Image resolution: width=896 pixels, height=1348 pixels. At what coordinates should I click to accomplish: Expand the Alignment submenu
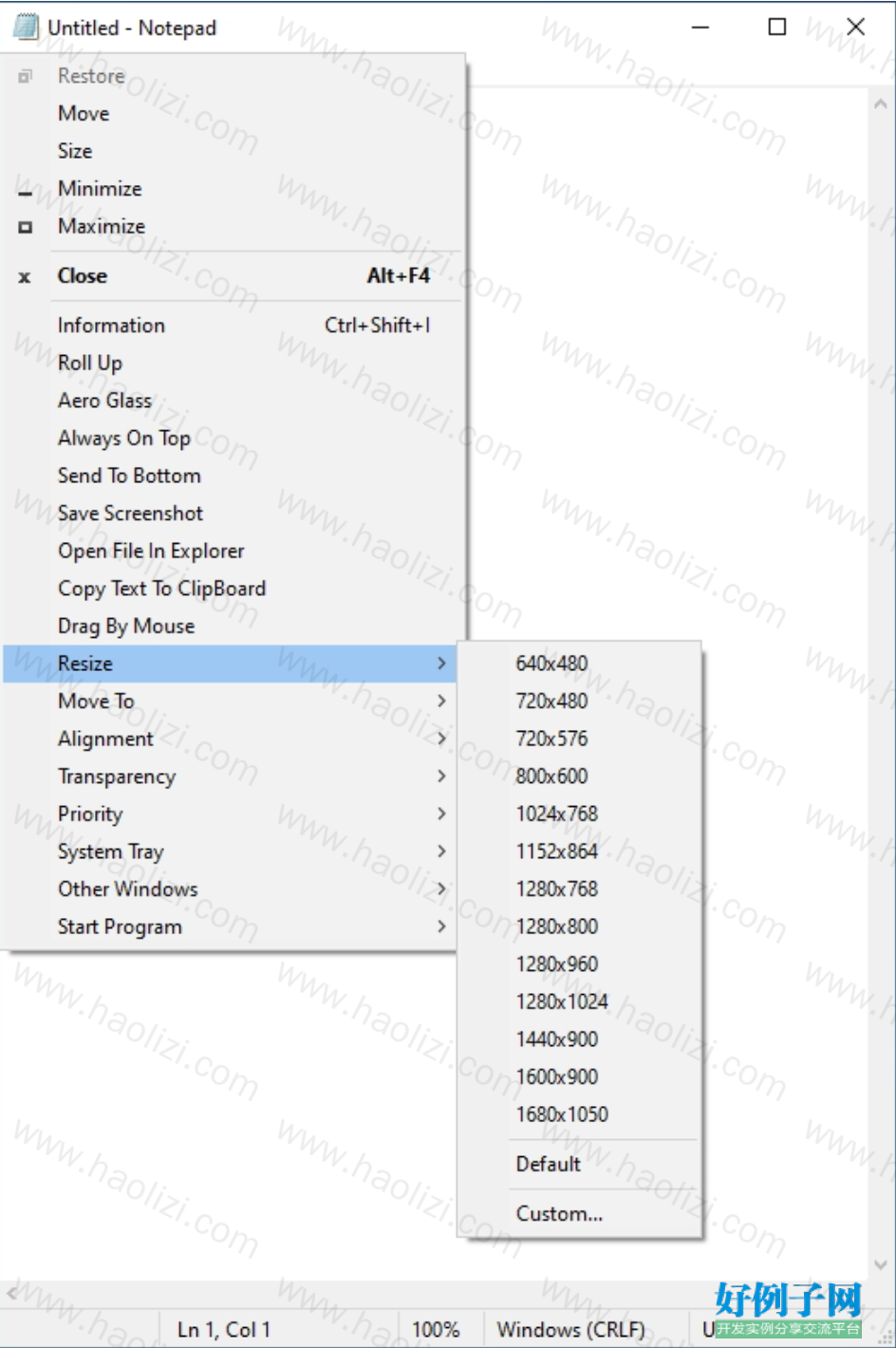click(231, 739)
